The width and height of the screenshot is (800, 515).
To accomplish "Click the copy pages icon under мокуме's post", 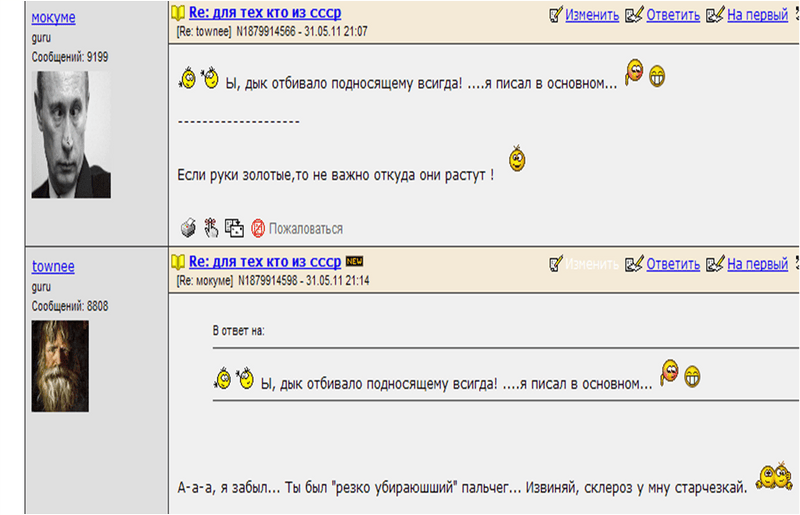I will click(x=234, y=228).
